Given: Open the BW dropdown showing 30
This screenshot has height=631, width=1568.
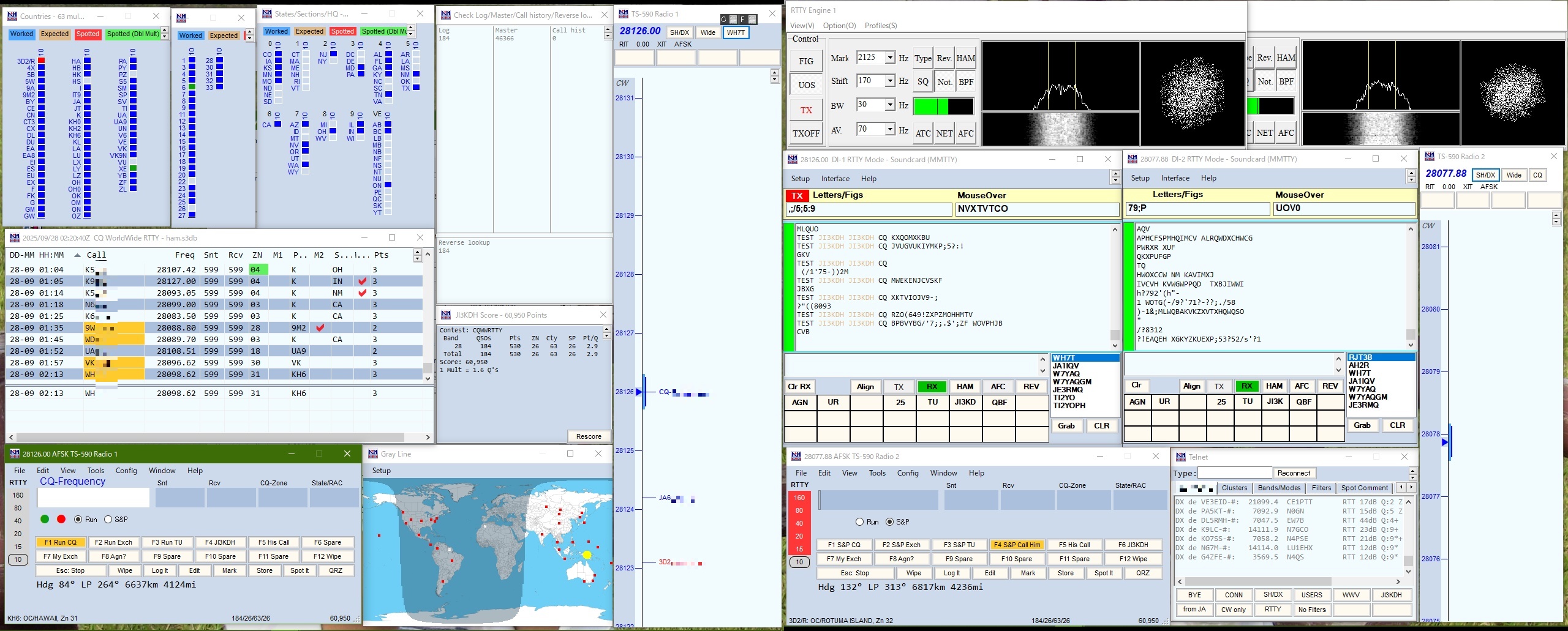Looking at the screenshot, I should 889,105.
